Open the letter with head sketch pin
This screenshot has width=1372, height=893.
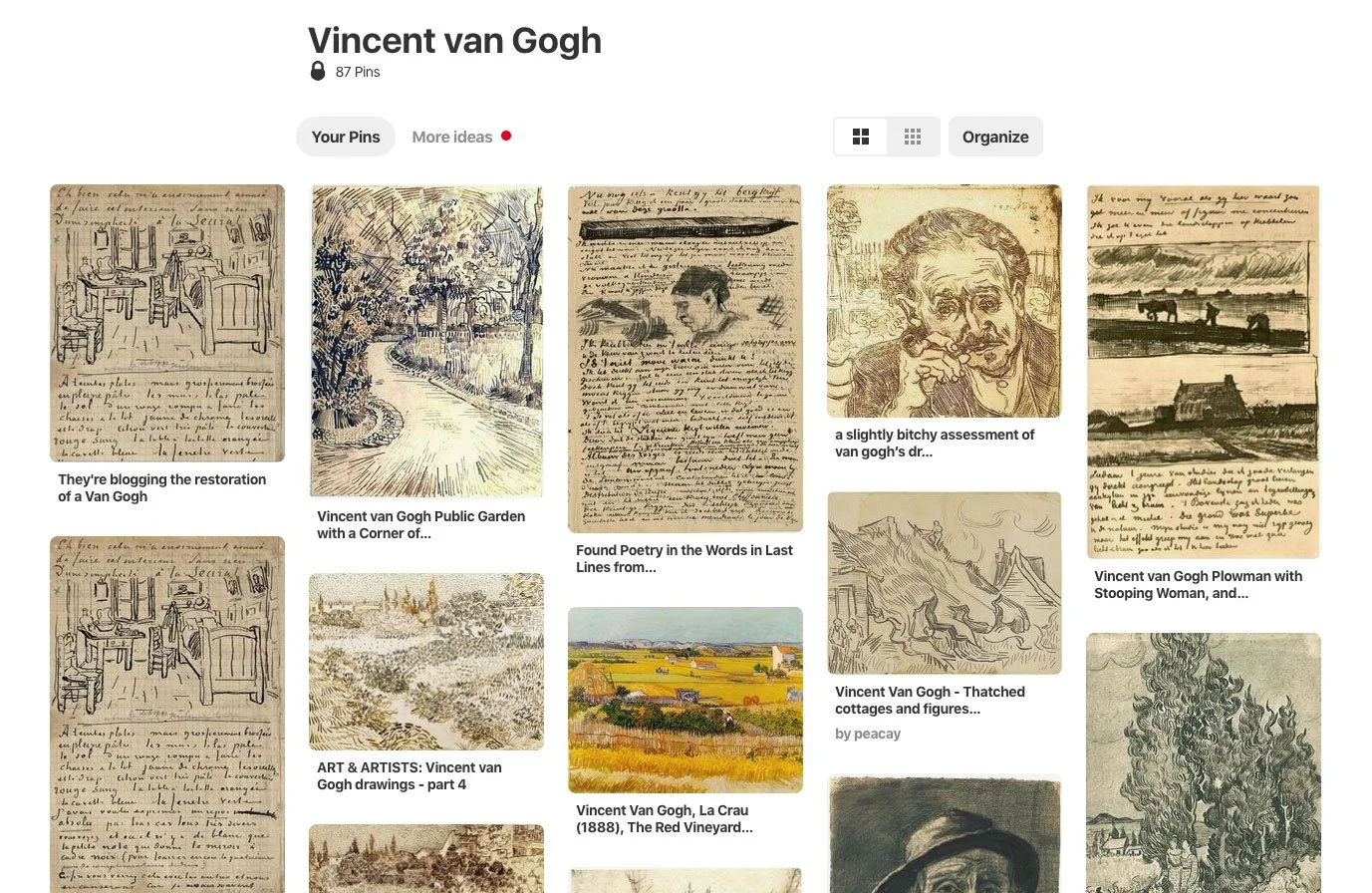click(686, 358)
